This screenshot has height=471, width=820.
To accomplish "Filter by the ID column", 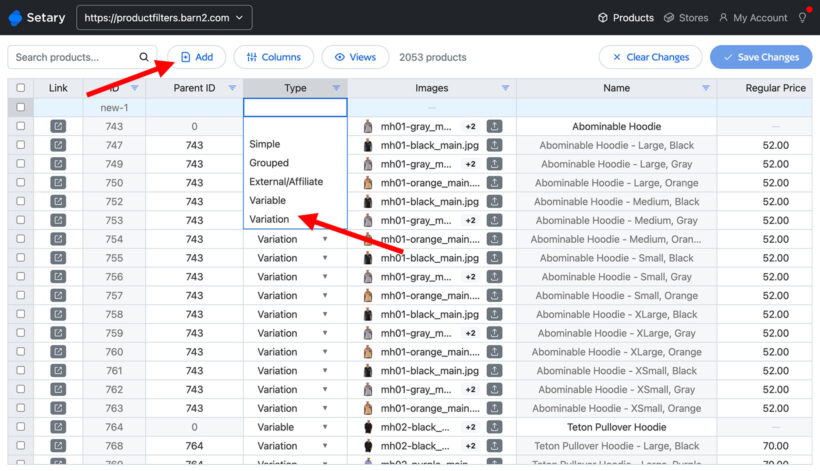I will pyautogui.click(x=134, y=88).
